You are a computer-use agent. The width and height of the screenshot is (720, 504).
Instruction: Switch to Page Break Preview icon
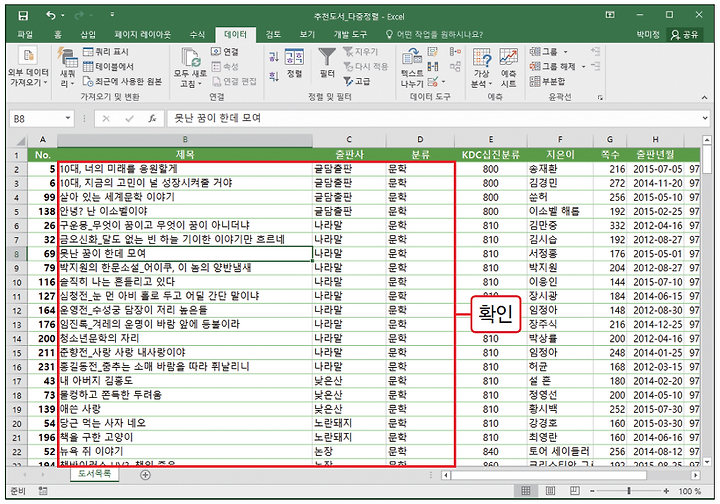click(574, 491)
